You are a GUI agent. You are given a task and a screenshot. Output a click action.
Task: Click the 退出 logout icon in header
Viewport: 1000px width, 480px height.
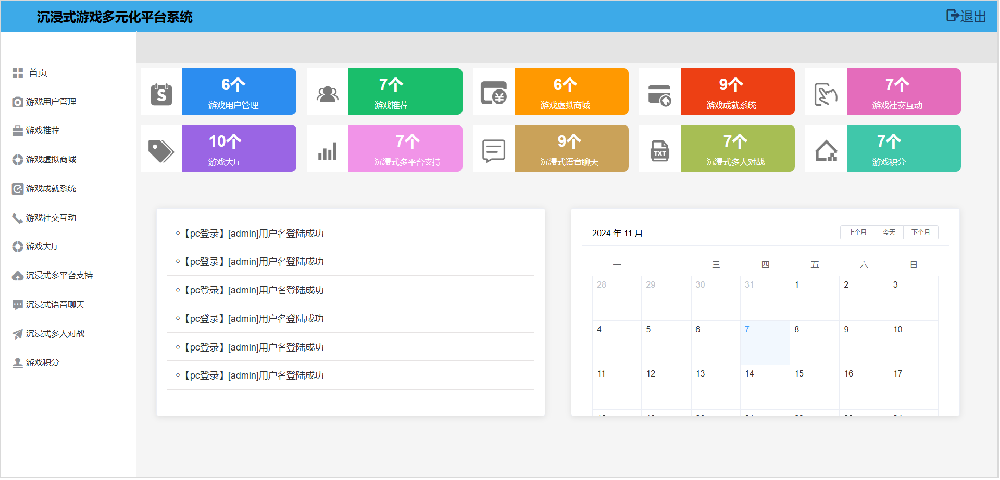pyautogui.click(x=953, y=16)
